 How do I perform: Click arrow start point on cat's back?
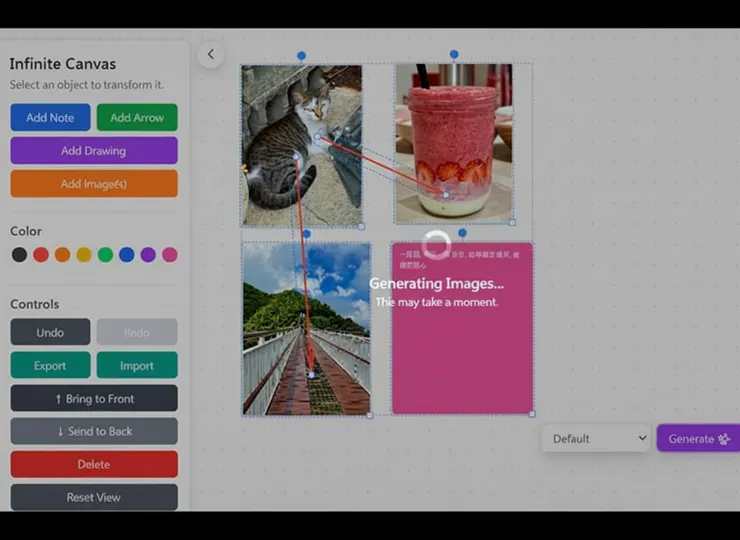(296, 157)
